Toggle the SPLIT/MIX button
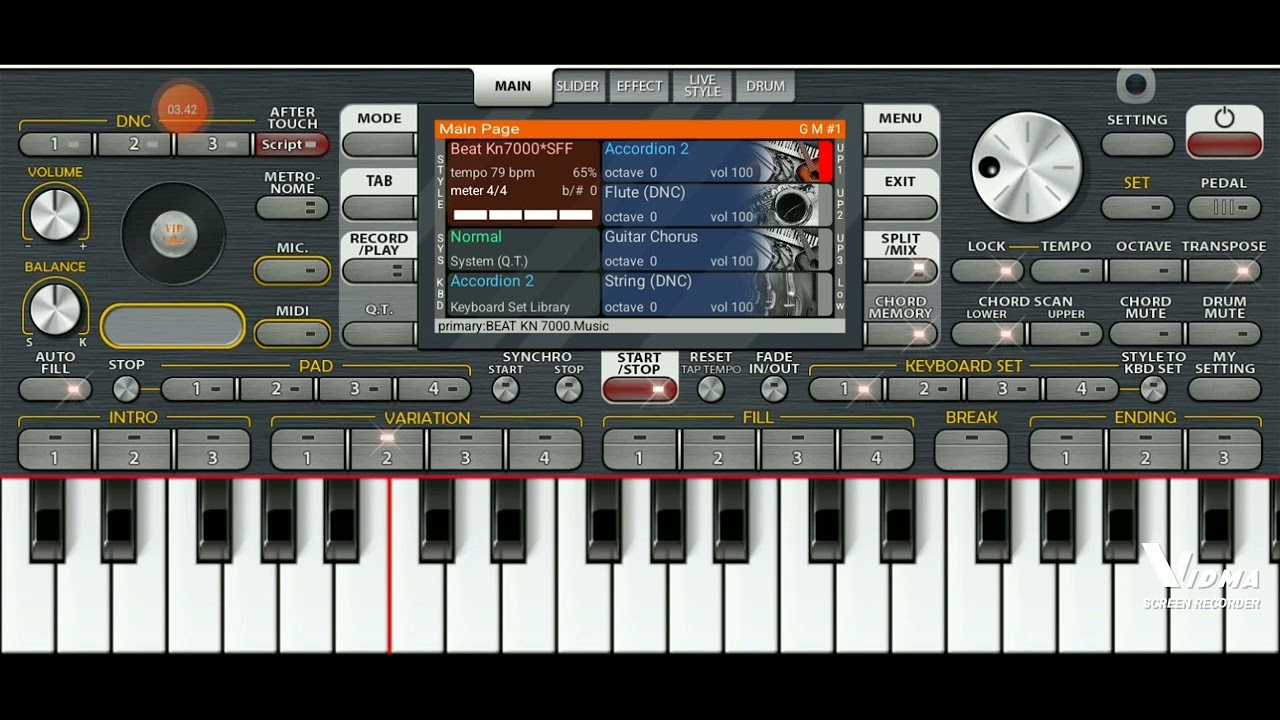1280x720 pixels. coord(901,271)
